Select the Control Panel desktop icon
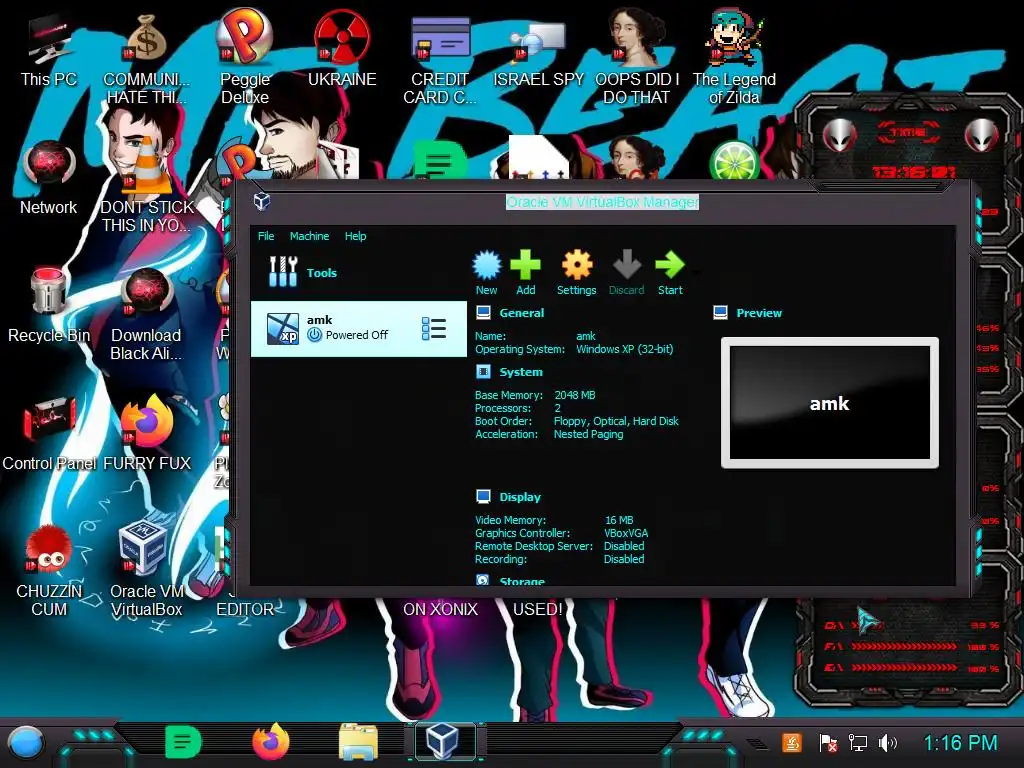 pyautogui.click(x=50, y=434)
